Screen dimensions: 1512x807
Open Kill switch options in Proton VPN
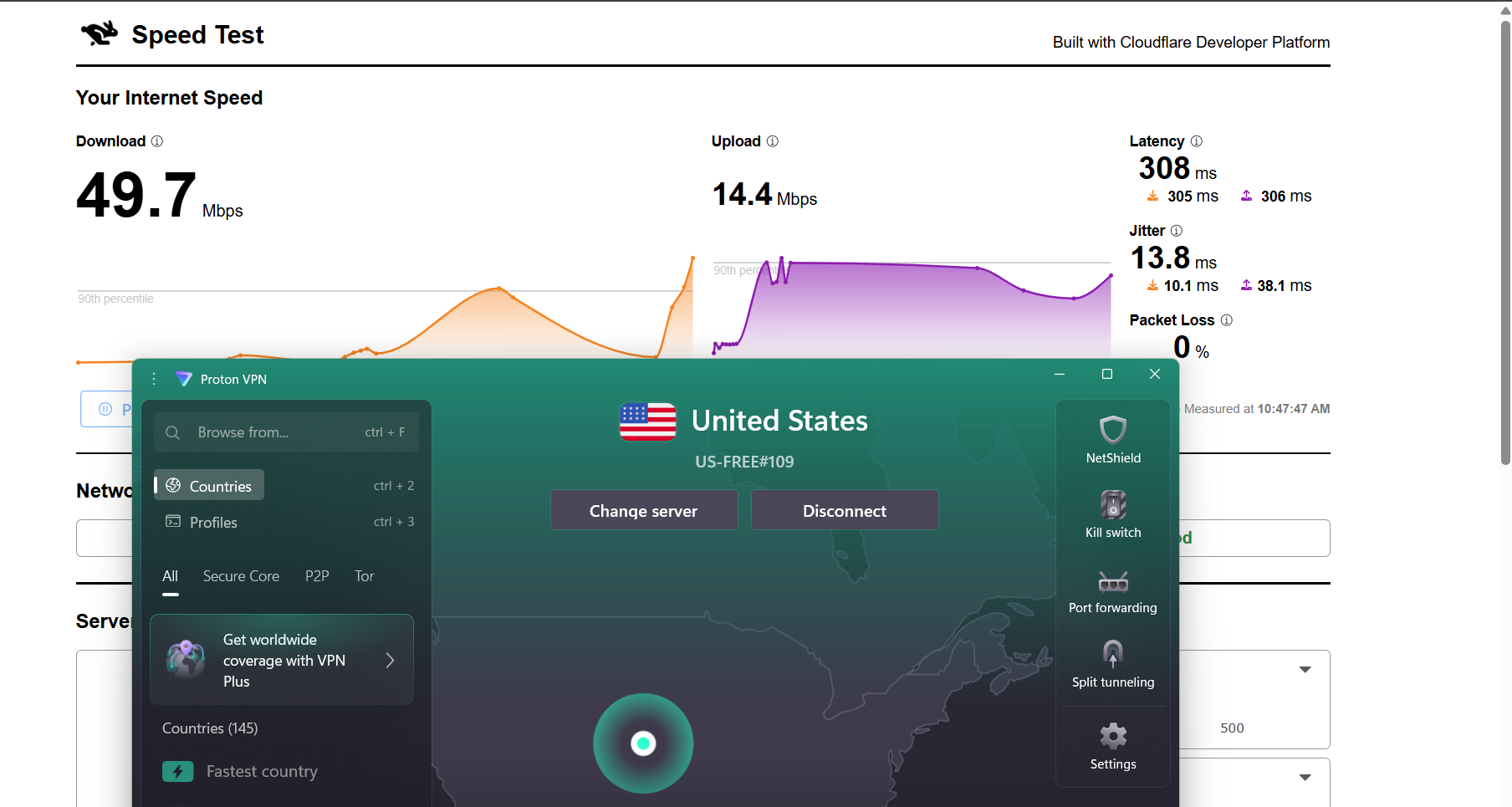[x=1113, y=514]
